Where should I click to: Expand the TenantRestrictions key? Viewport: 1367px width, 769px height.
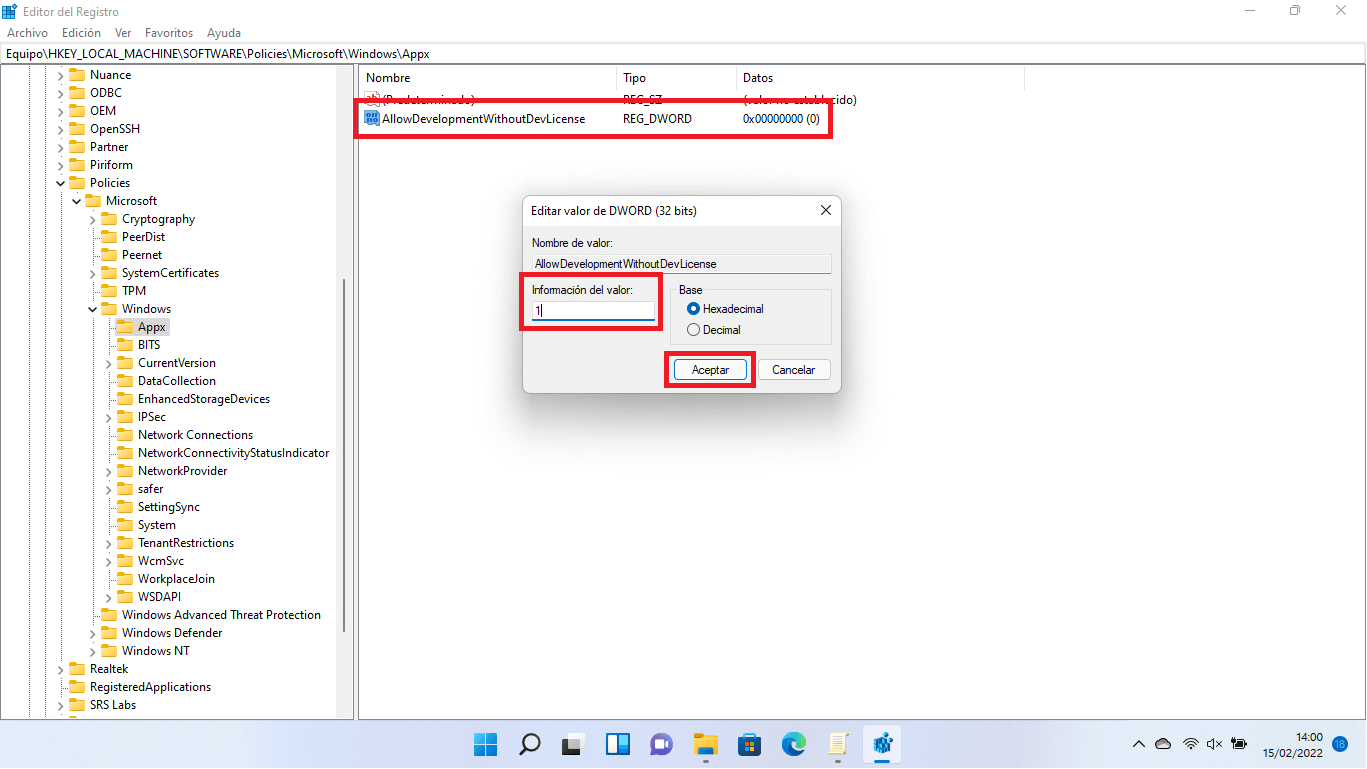[108, 543]
